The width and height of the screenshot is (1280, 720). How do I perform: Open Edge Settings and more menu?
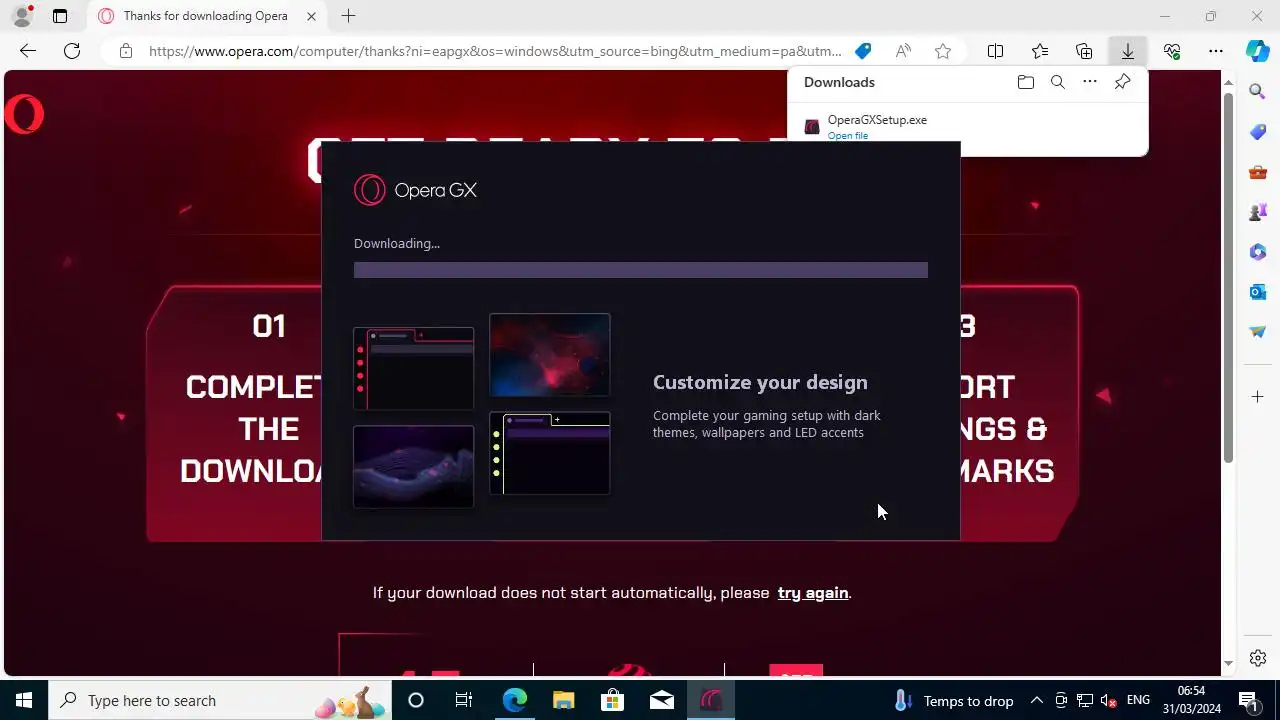(x=1216, y=51)
